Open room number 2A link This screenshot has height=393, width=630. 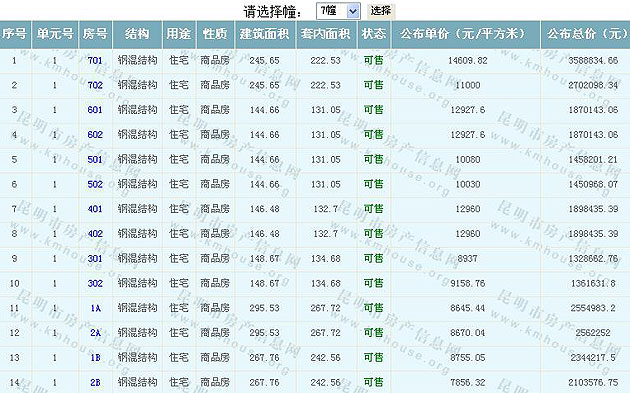pyautogui.click(x=96, y=333)
